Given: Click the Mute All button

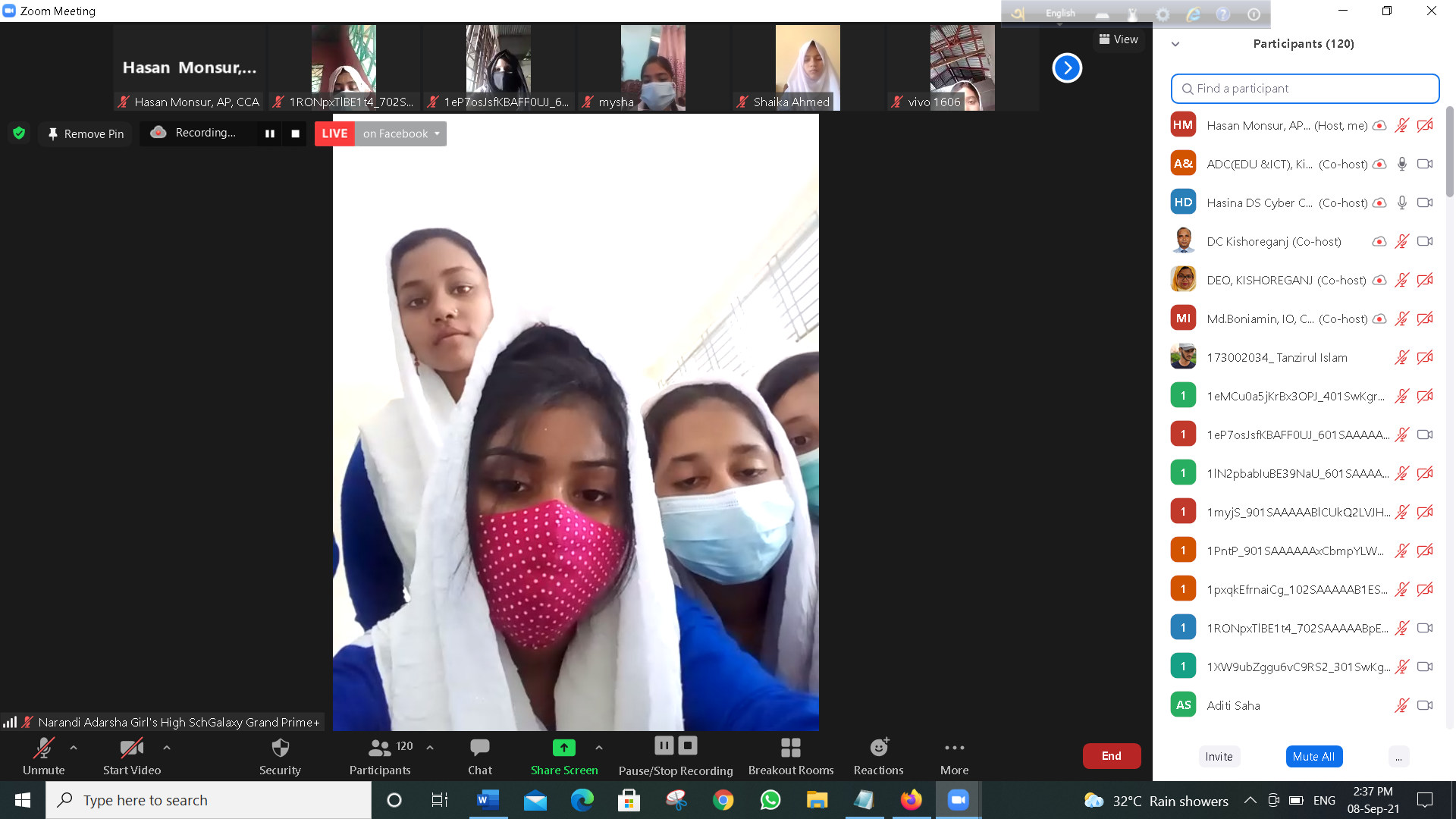Looking at the screenshot, I should [x=1313, y=757].
